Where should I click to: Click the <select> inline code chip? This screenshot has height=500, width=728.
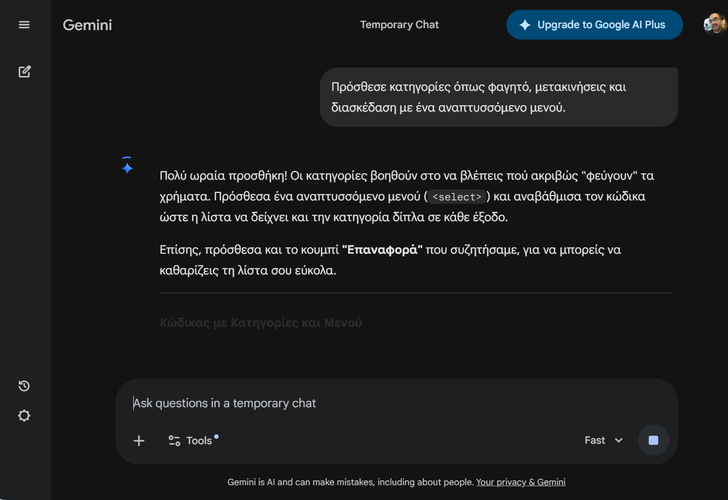(x=456, y=197)
